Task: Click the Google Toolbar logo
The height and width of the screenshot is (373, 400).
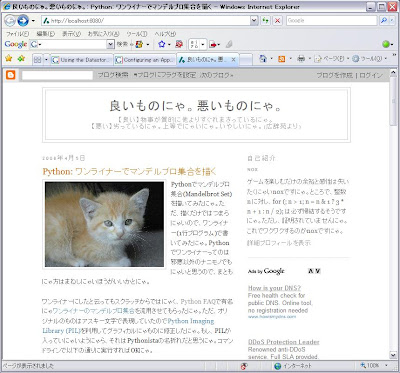Action: 16,44
